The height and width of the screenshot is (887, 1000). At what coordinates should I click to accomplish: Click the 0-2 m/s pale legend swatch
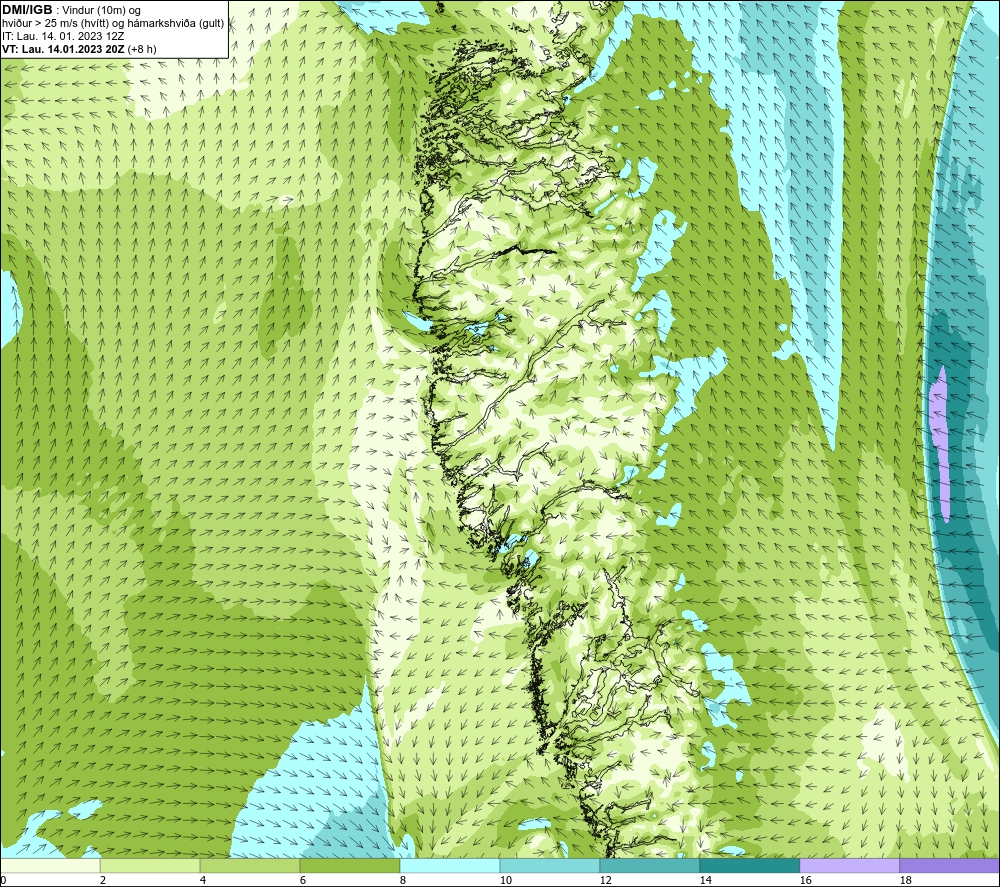(50, 865)
